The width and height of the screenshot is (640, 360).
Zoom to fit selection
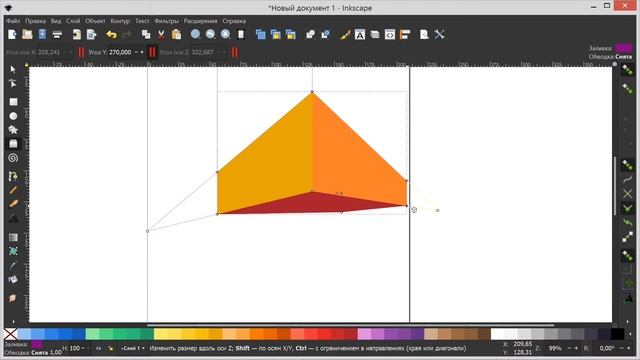[196, 35]
